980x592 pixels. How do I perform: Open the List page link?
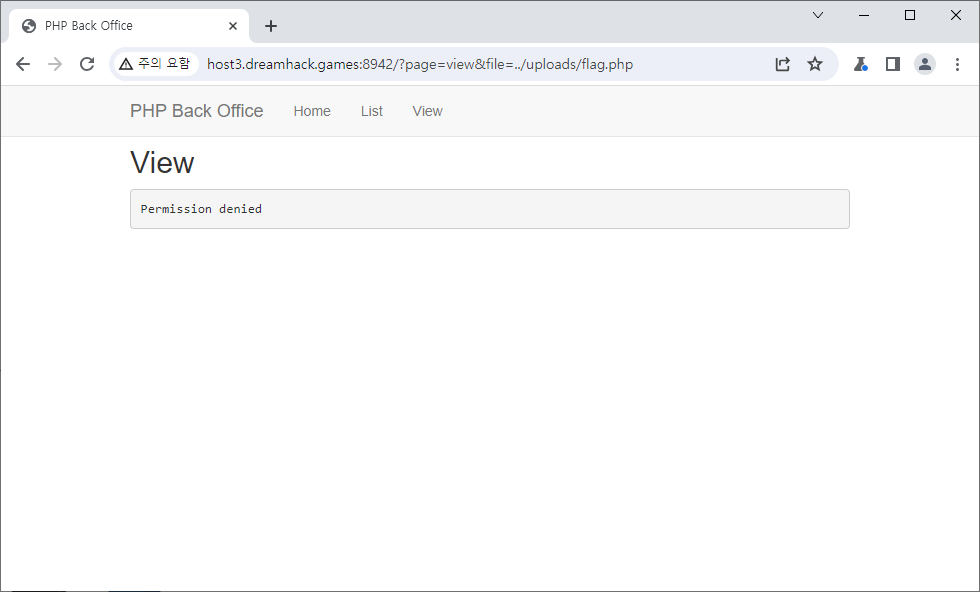pyautogui.click(x=372, y=111)
